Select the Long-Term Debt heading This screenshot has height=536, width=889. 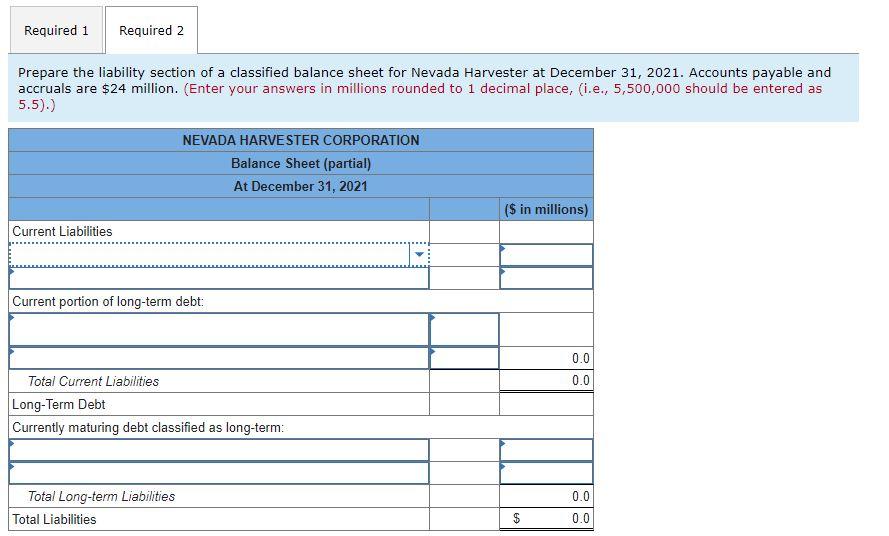(59, 404)
